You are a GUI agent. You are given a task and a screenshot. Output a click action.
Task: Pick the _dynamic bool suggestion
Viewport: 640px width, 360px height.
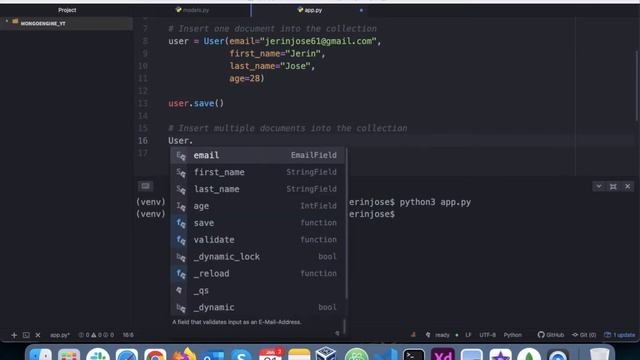pyautogui.click(x=258, y=307)
